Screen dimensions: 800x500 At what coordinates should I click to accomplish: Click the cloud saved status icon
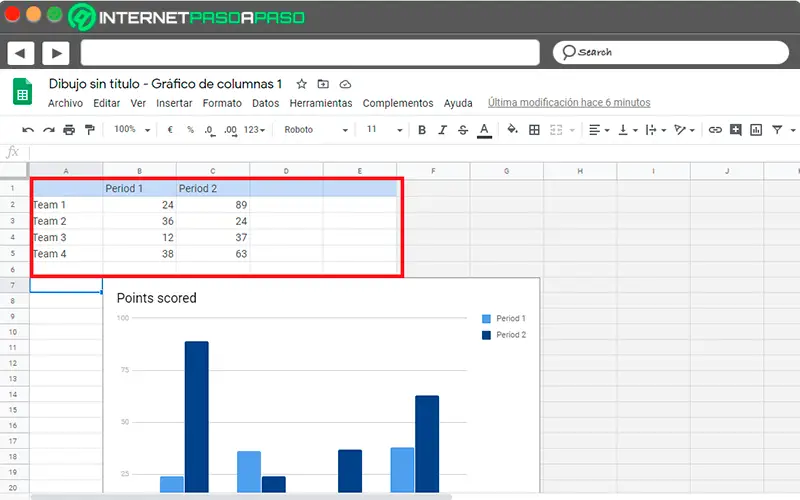[x=345, y=84]
